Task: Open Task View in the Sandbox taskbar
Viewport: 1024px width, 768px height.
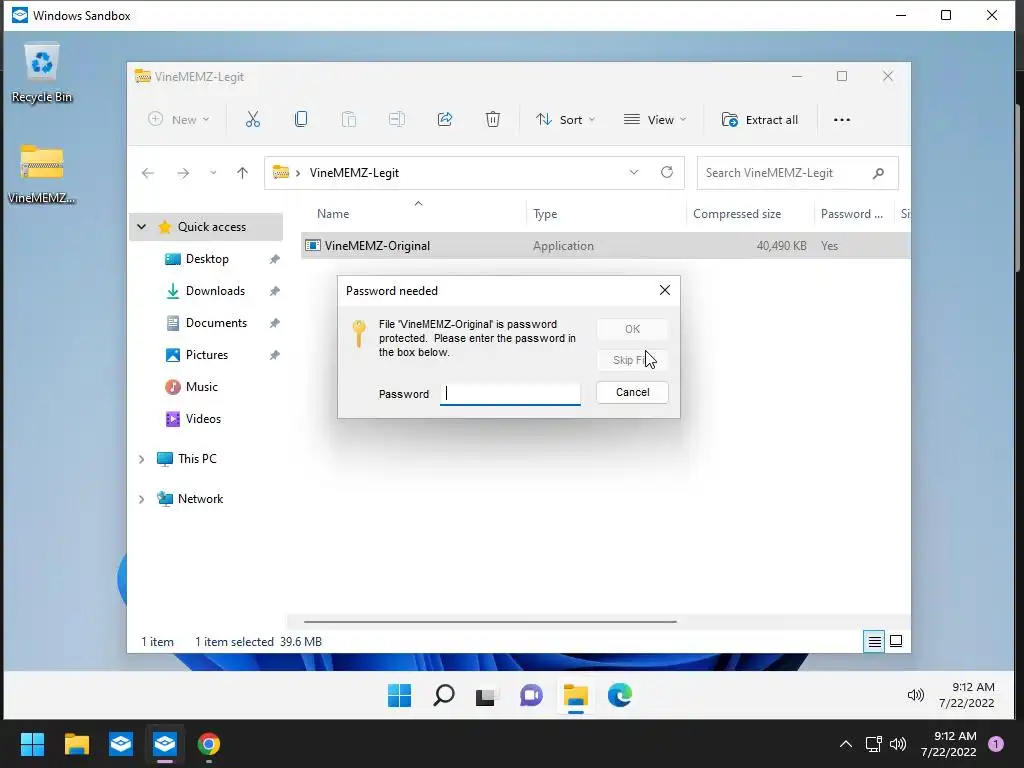Action: point(487,696)
